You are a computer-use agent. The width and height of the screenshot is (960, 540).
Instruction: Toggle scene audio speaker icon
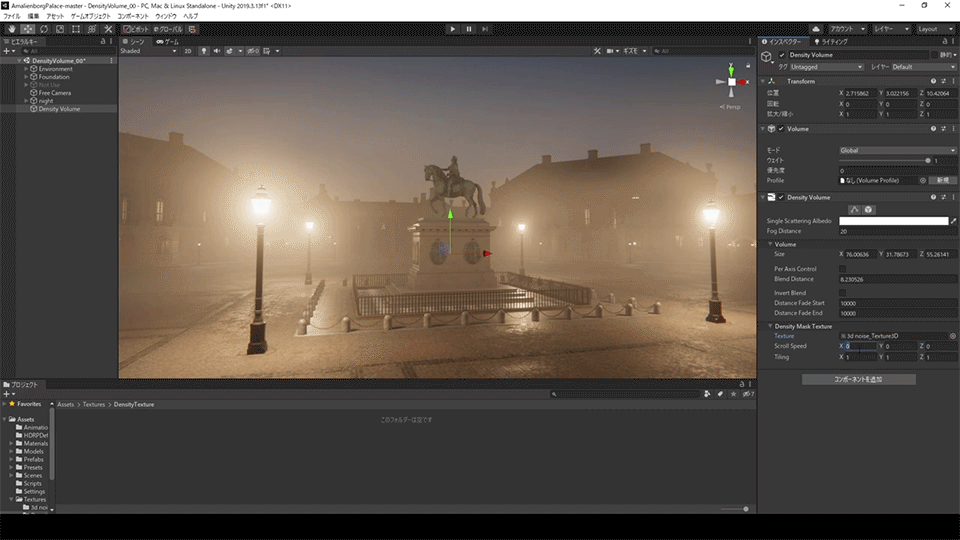(216, 50)
